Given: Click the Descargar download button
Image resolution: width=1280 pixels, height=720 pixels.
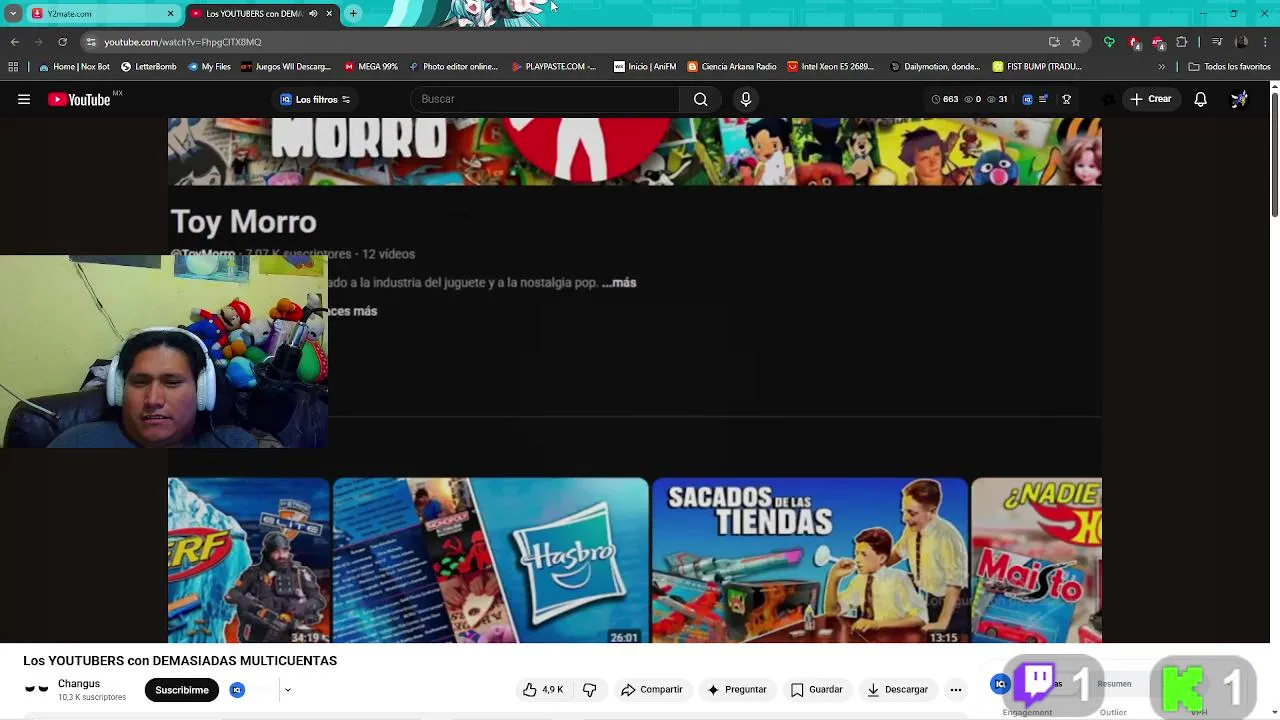Looking at the screenshot, I should pos(897,690).
